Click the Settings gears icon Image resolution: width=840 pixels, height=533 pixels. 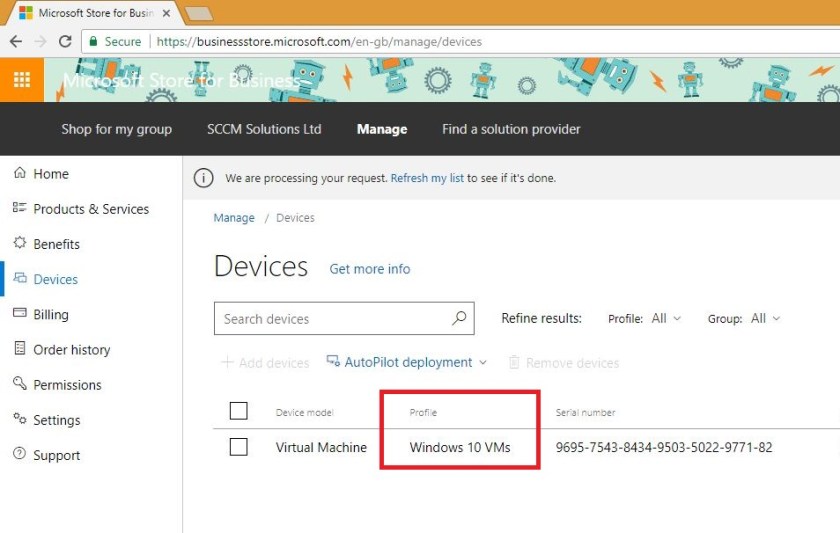(x=20, y=418)
